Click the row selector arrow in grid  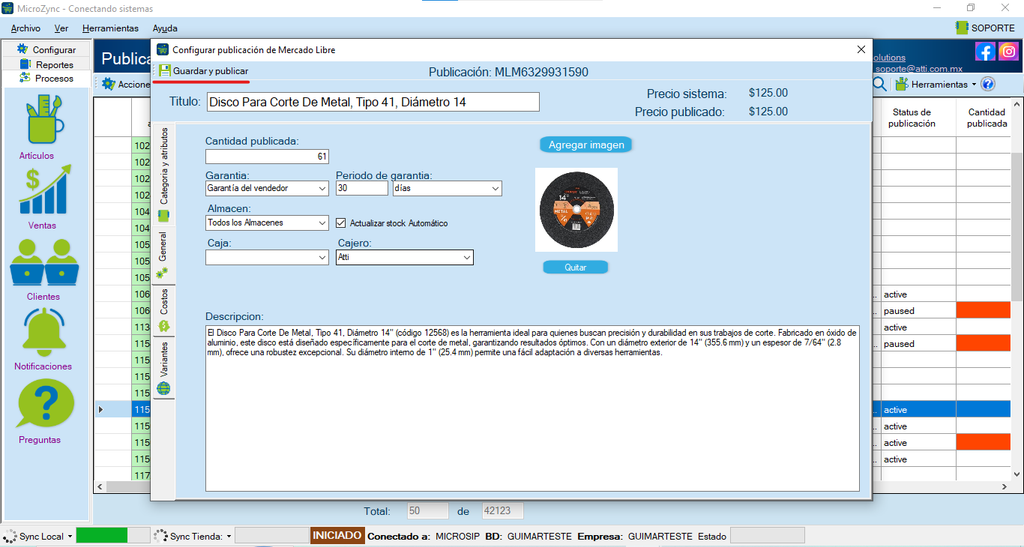coord(101,410)
